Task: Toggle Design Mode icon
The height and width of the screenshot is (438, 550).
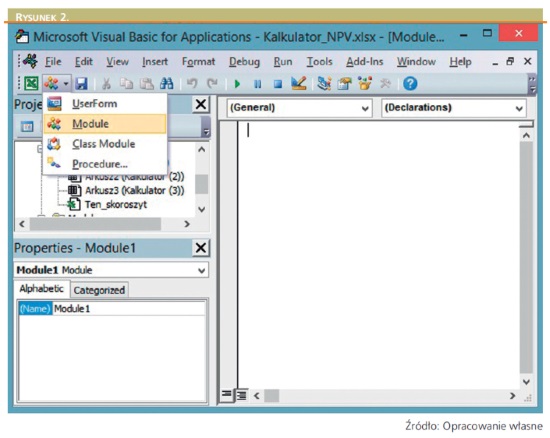Action: coord(299,83)
